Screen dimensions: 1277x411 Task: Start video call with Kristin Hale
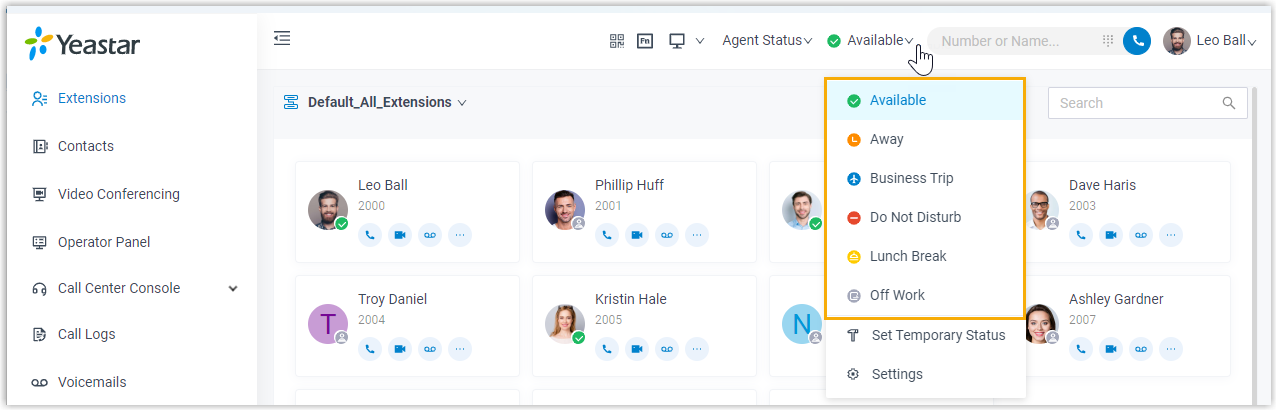[637, 349]
